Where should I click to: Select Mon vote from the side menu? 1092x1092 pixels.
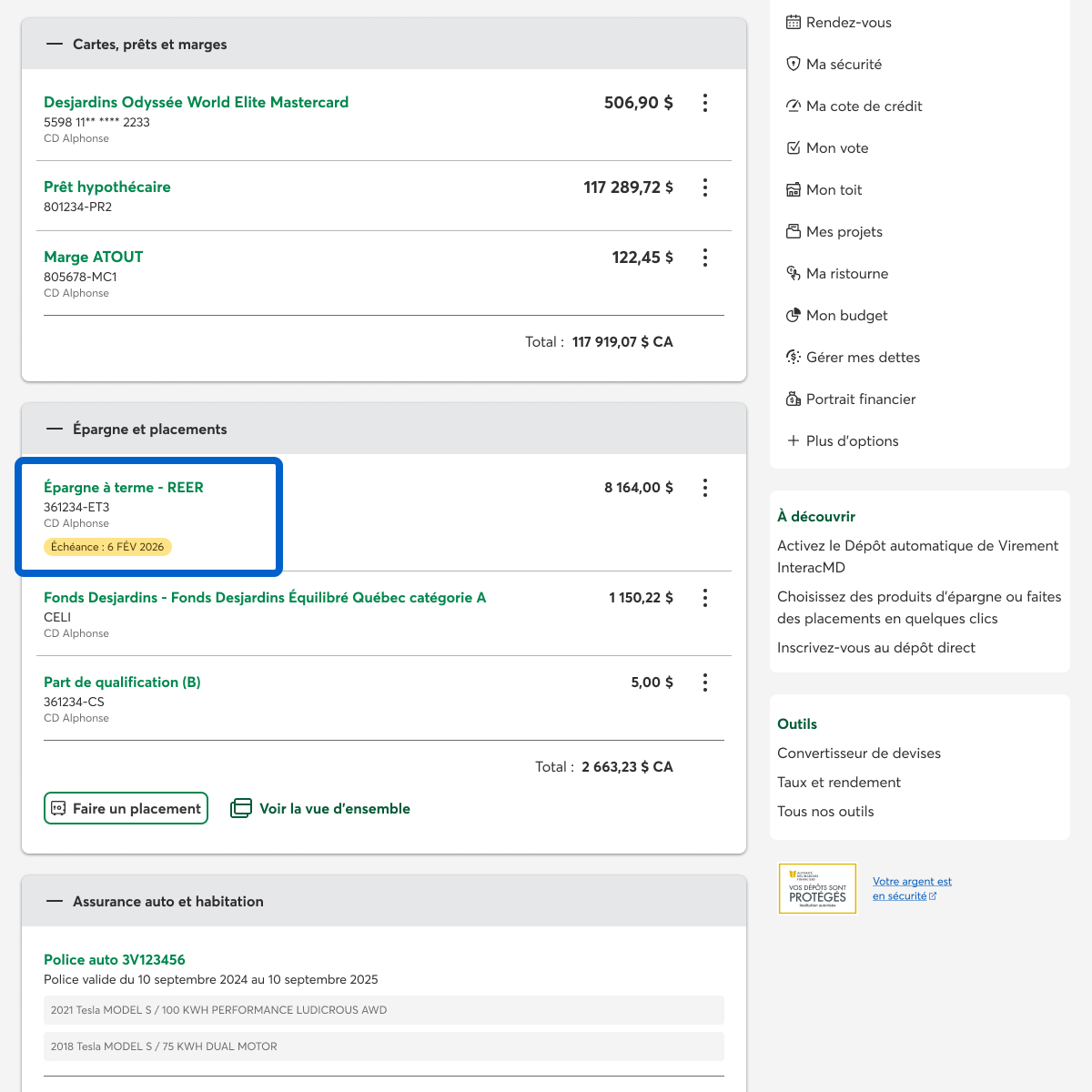(836, 148)
